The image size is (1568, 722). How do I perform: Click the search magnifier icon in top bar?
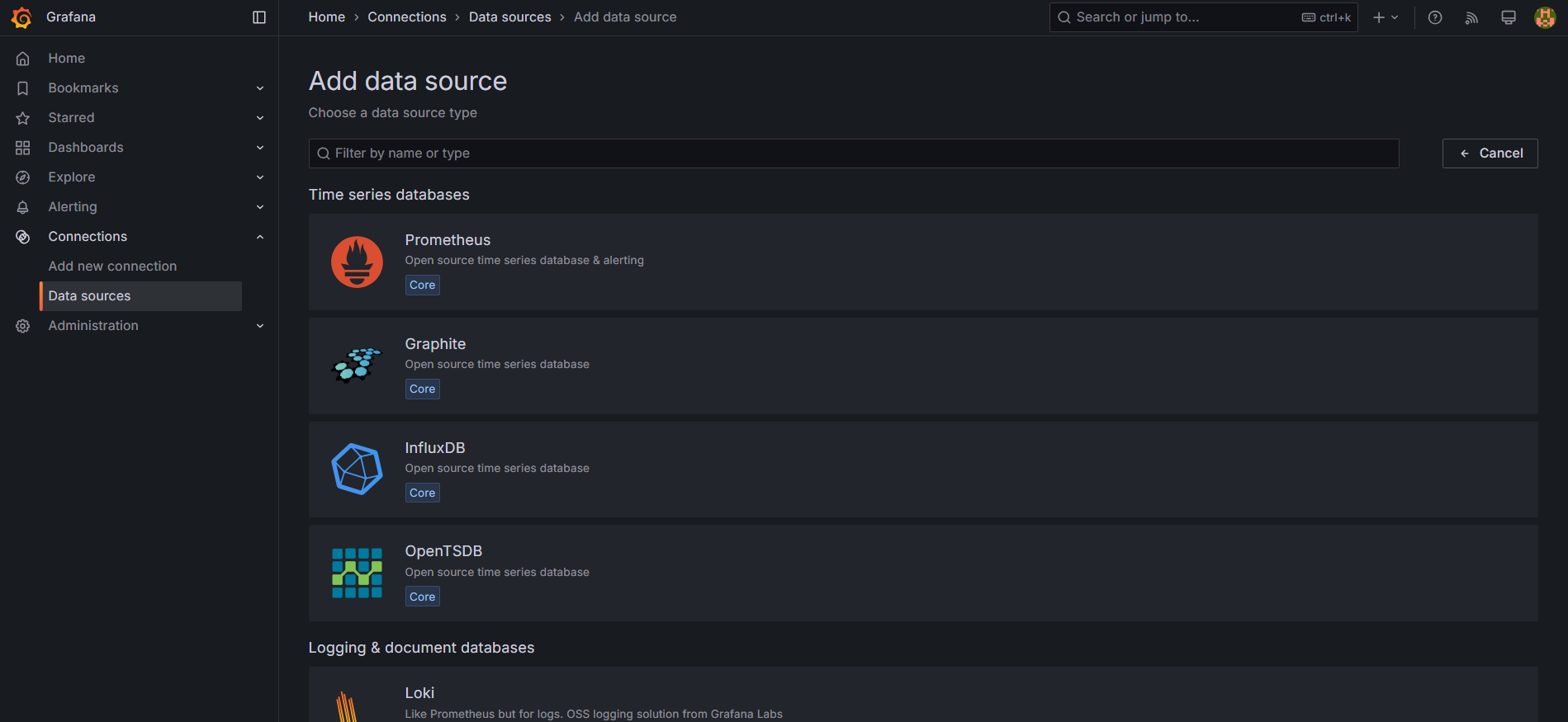coord(1064,17)
